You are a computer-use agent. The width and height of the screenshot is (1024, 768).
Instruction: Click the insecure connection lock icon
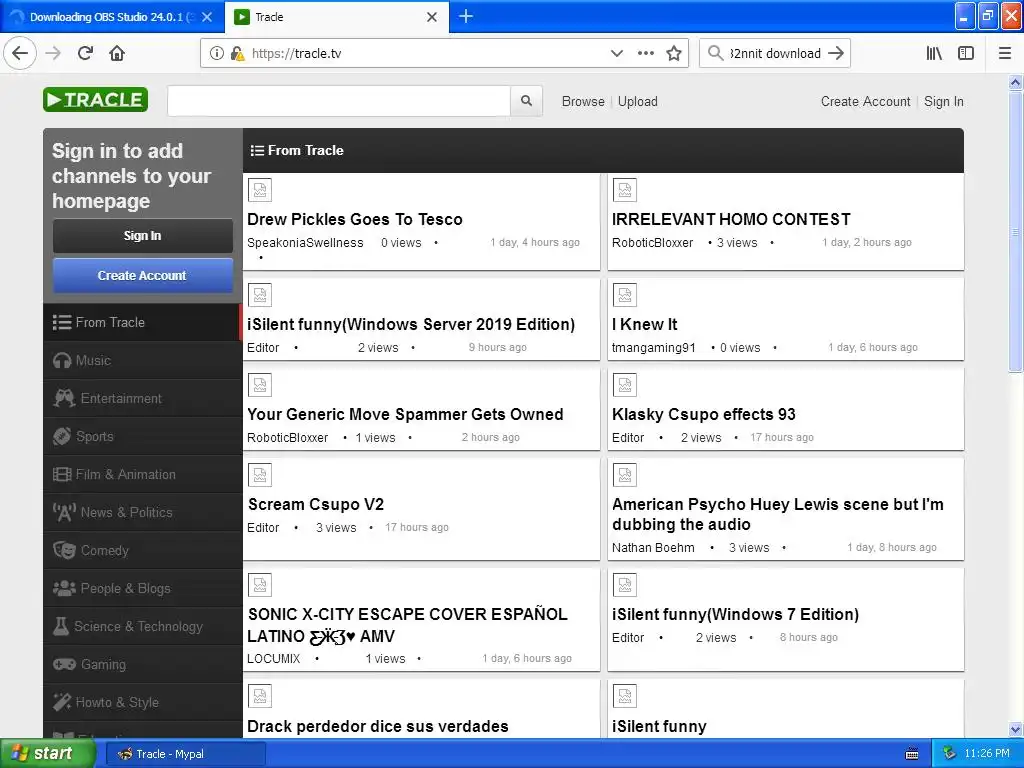tap(238, 53)
